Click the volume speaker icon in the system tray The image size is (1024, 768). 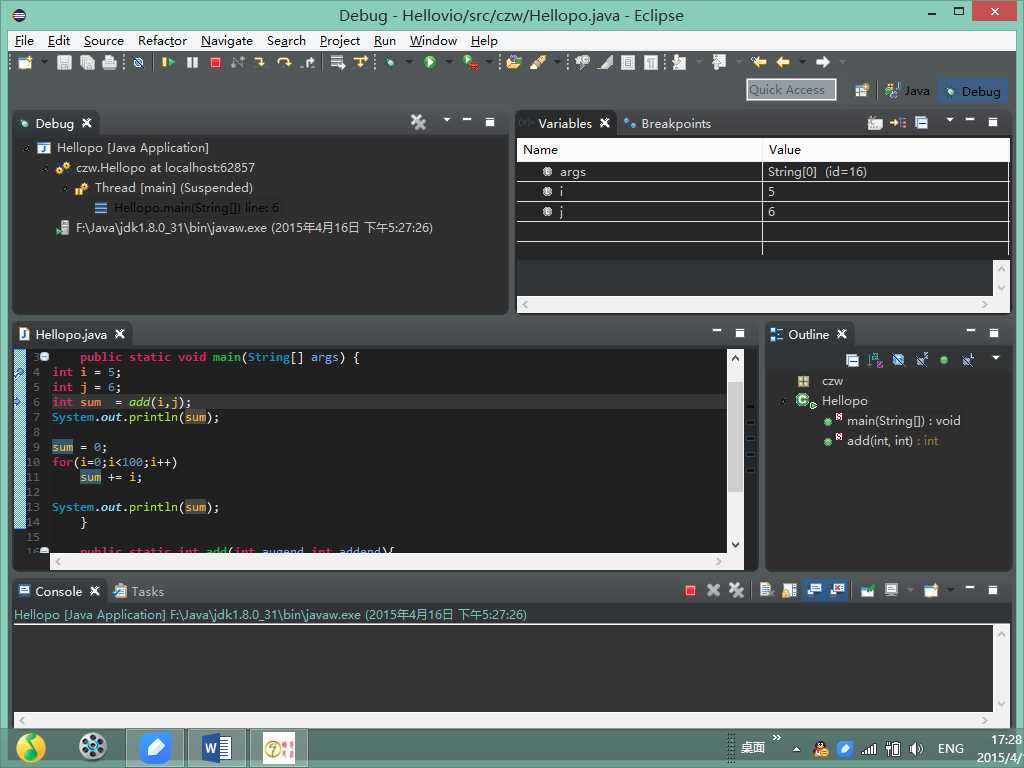pos(916,749)
